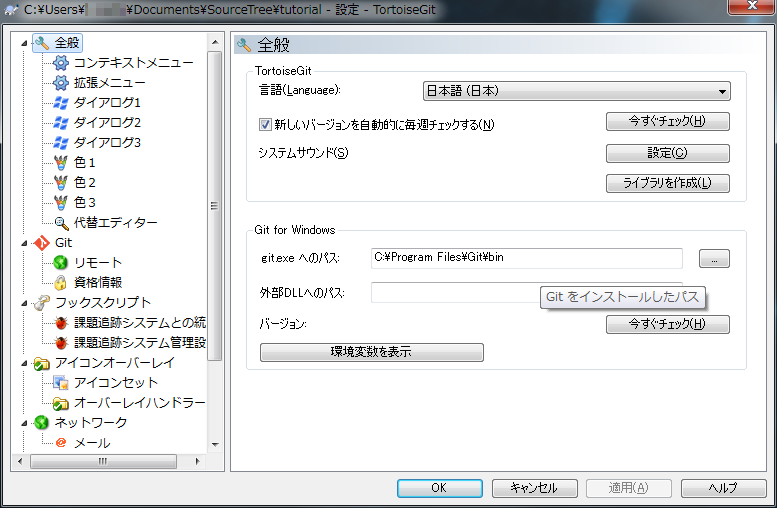Click the gear icon for 拡張メニュー

point(60,83)
